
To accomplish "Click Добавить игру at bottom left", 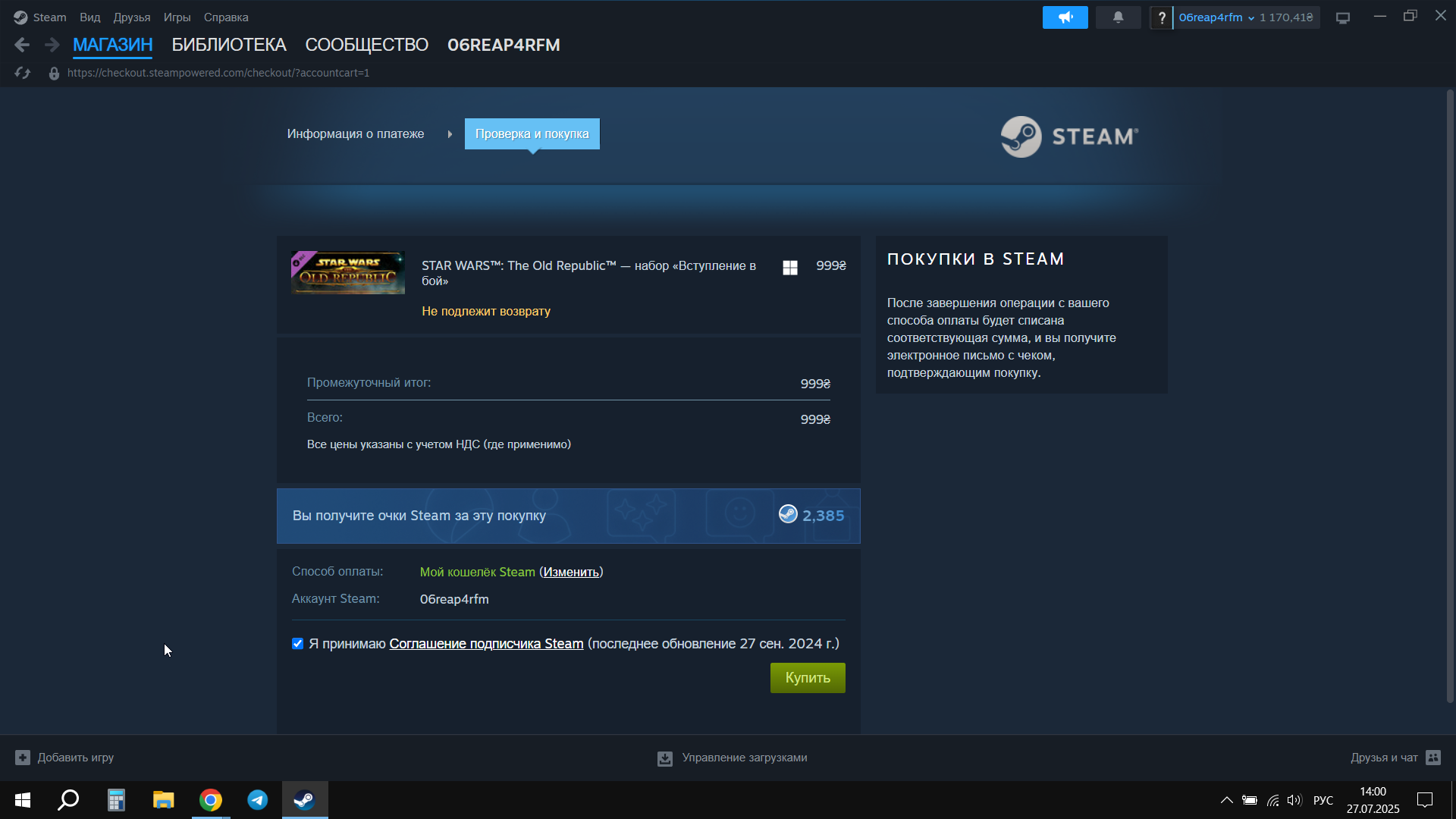I will pos(64,758).
